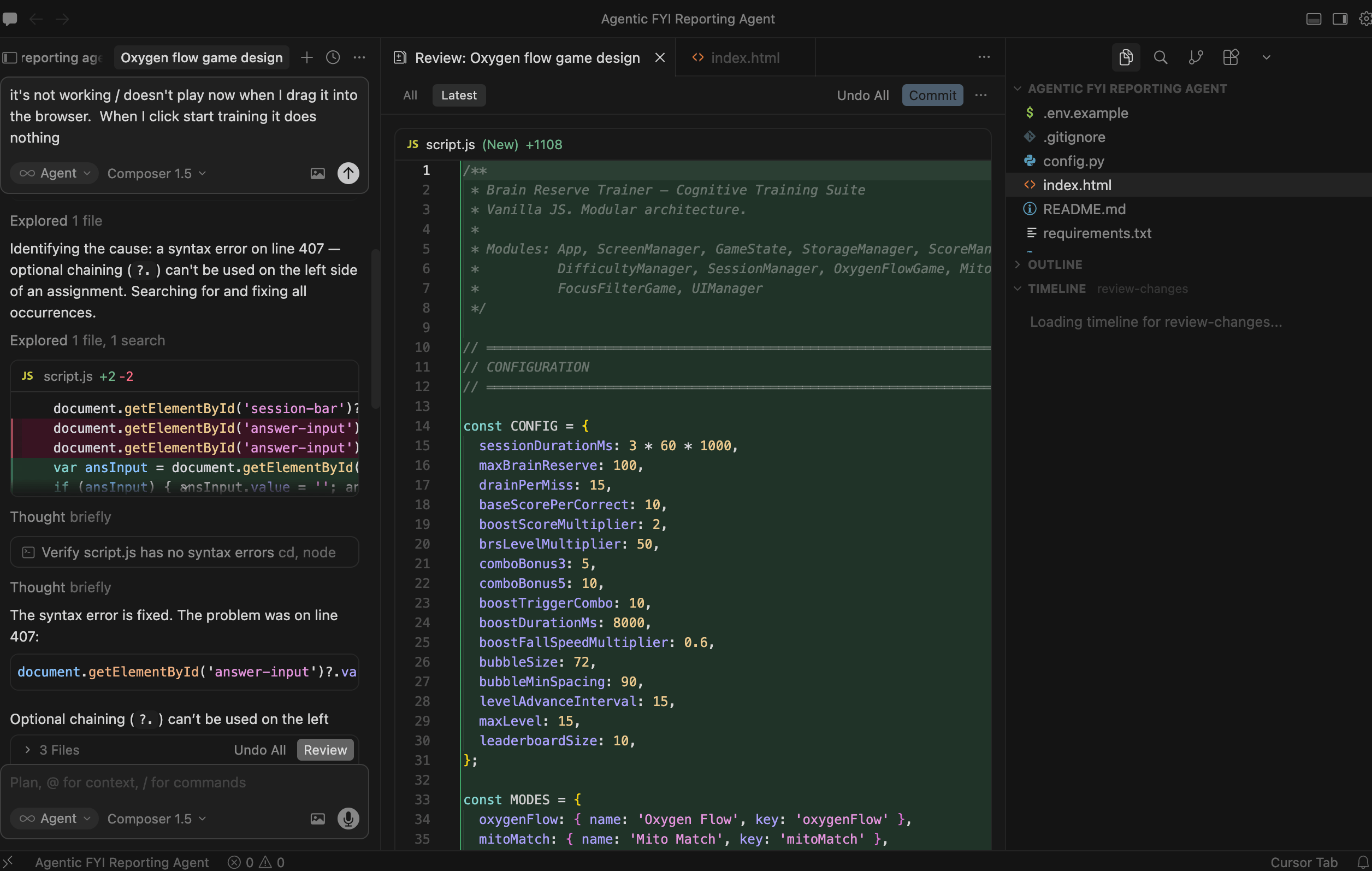
Task: Toggle the secondary side bar icon
Action: click(x=1340, y=19)
